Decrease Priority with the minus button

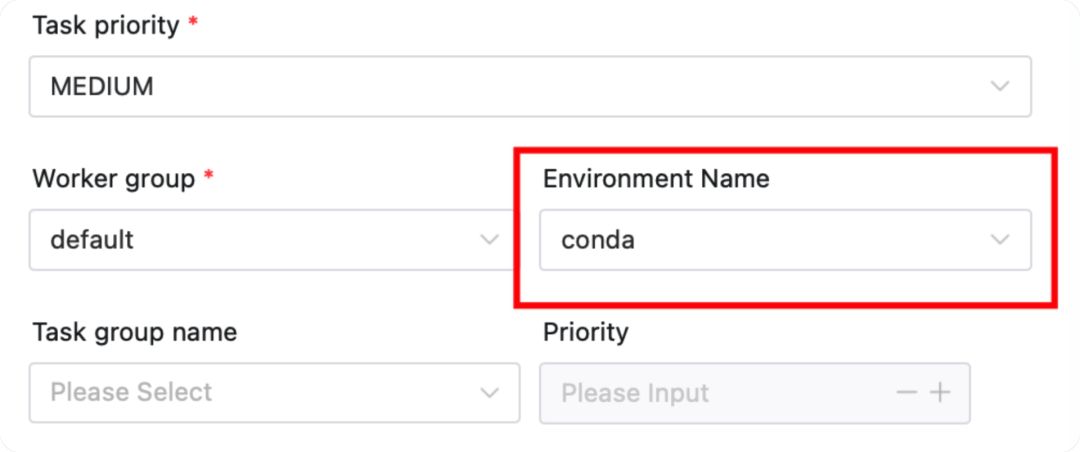tap(907, 392)
